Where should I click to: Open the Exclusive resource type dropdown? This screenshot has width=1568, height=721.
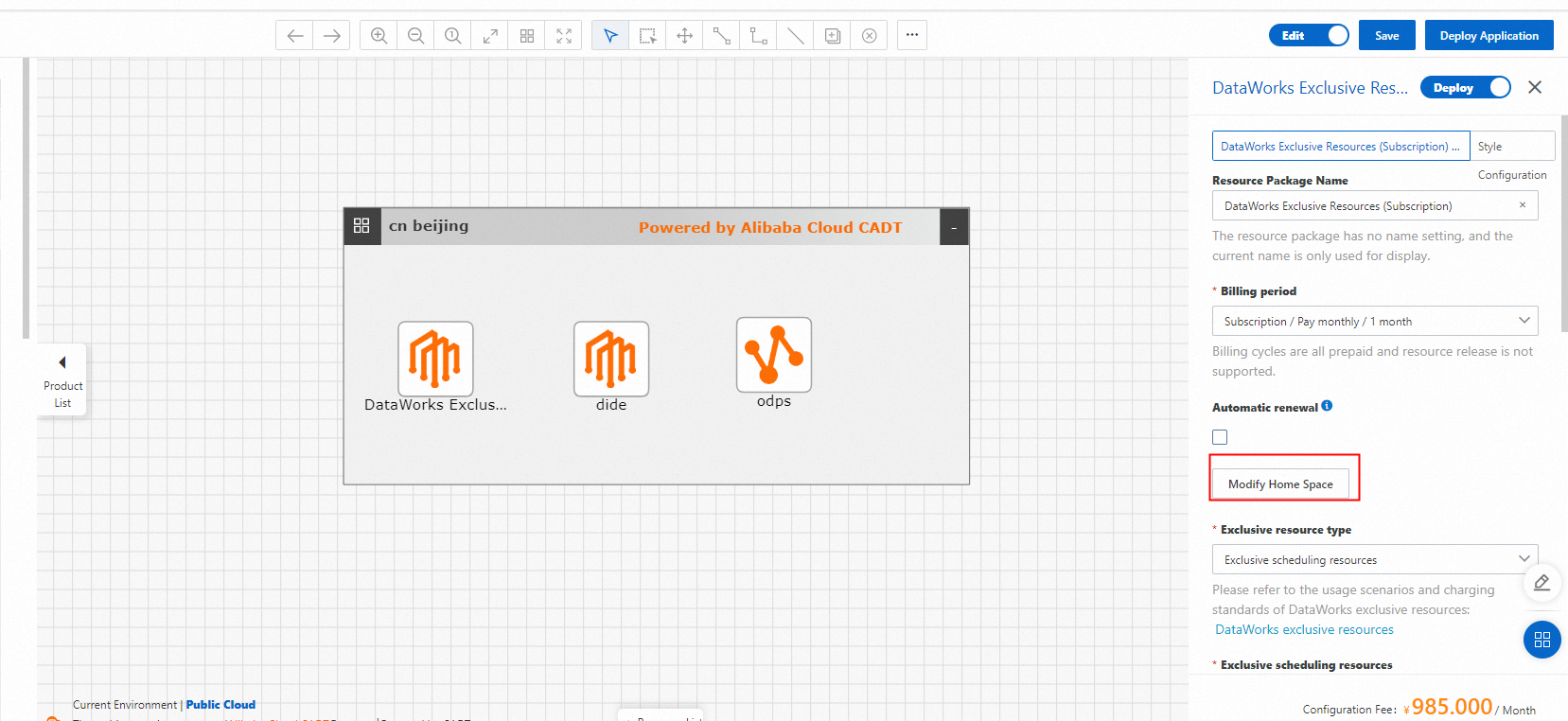coord(1375,559)
